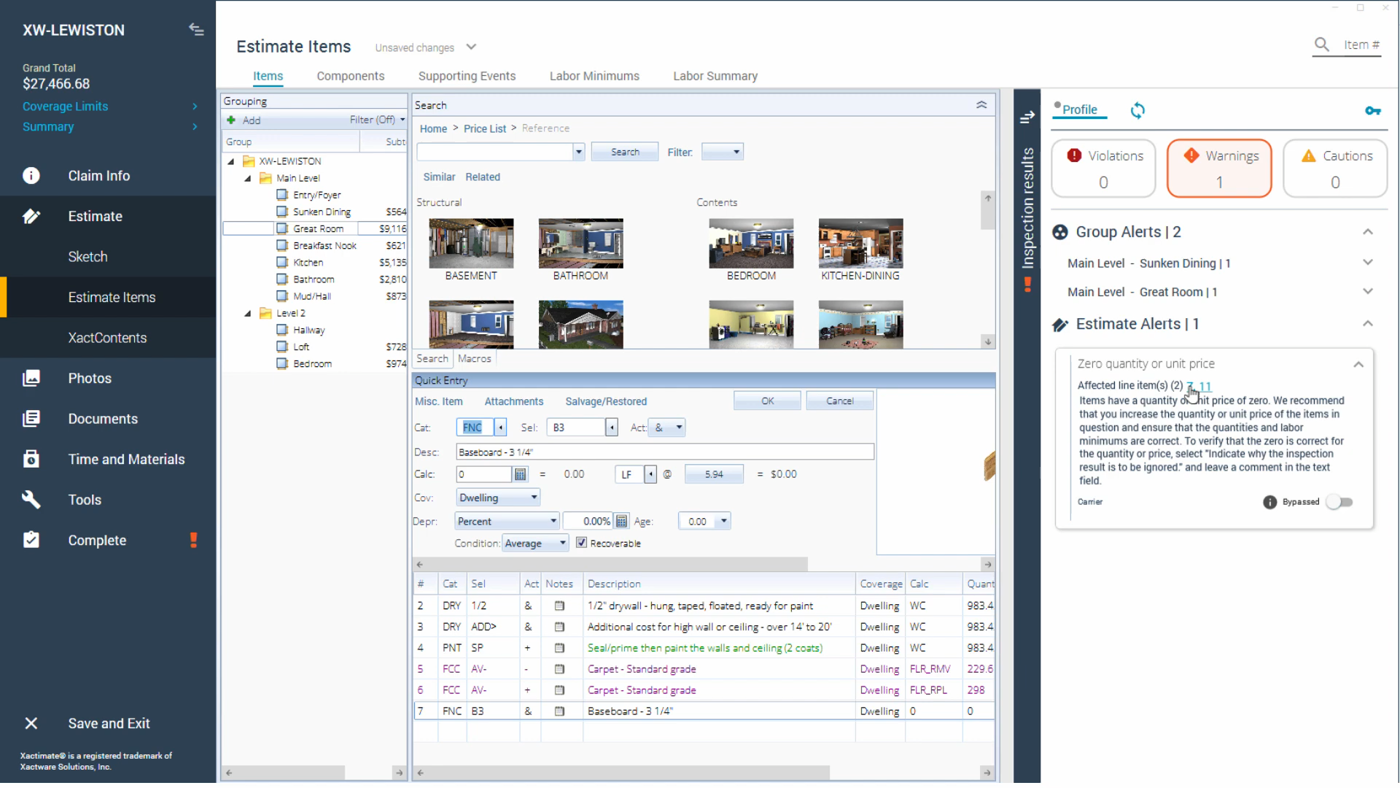
Task: Click the Cancel button in Quick Entry
Action: pyautogui.click(x=840, y=401)
